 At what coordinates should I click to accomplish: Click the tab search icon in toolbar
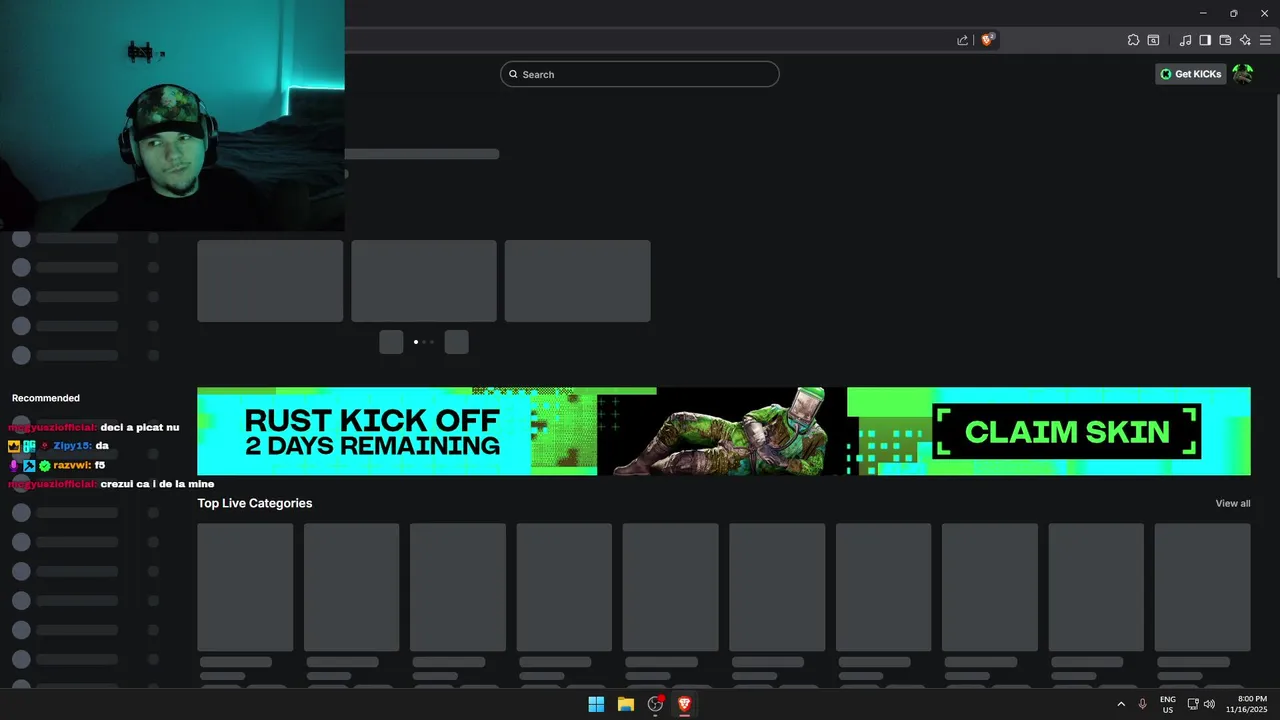click(1153, 40)
